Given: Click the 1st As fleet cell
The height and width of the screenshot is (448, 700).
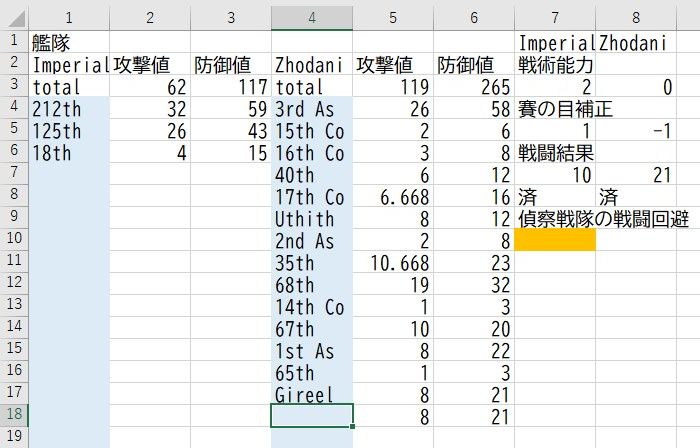Looking at the screenshot, I should pos(312,349).
